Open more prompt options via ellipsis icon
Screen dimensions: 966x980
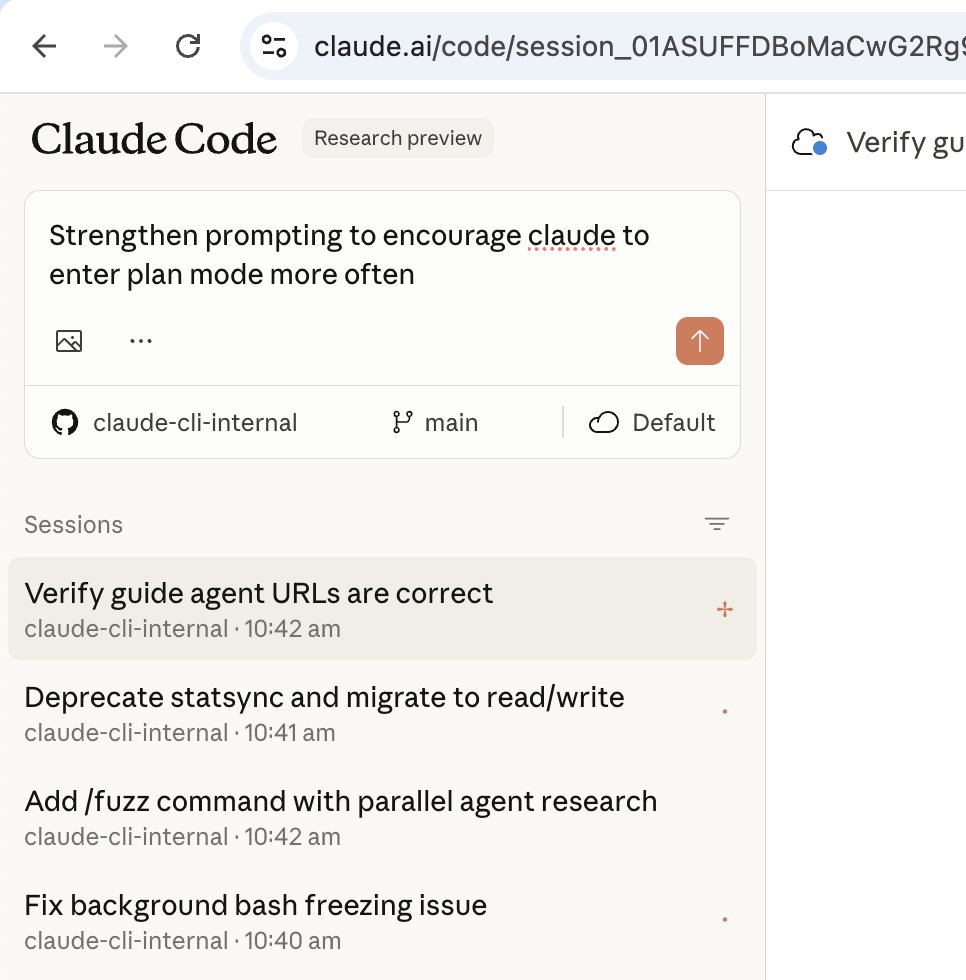(140, 341)
